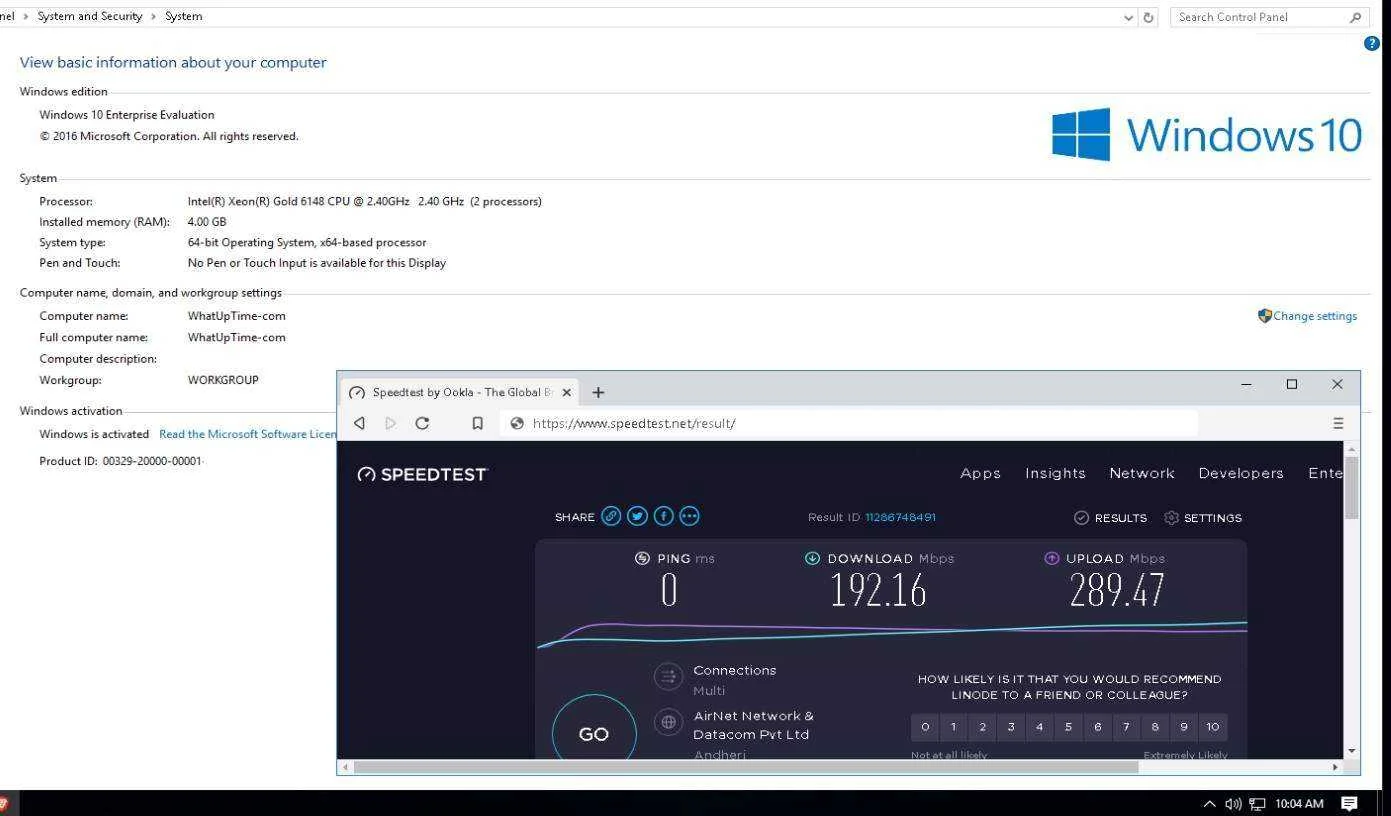Image resolution: width=1391 pixels, height=816 pixels.
Task: Expand the System and Security breadcrumb arrow
Action: [x=154, y=16]
